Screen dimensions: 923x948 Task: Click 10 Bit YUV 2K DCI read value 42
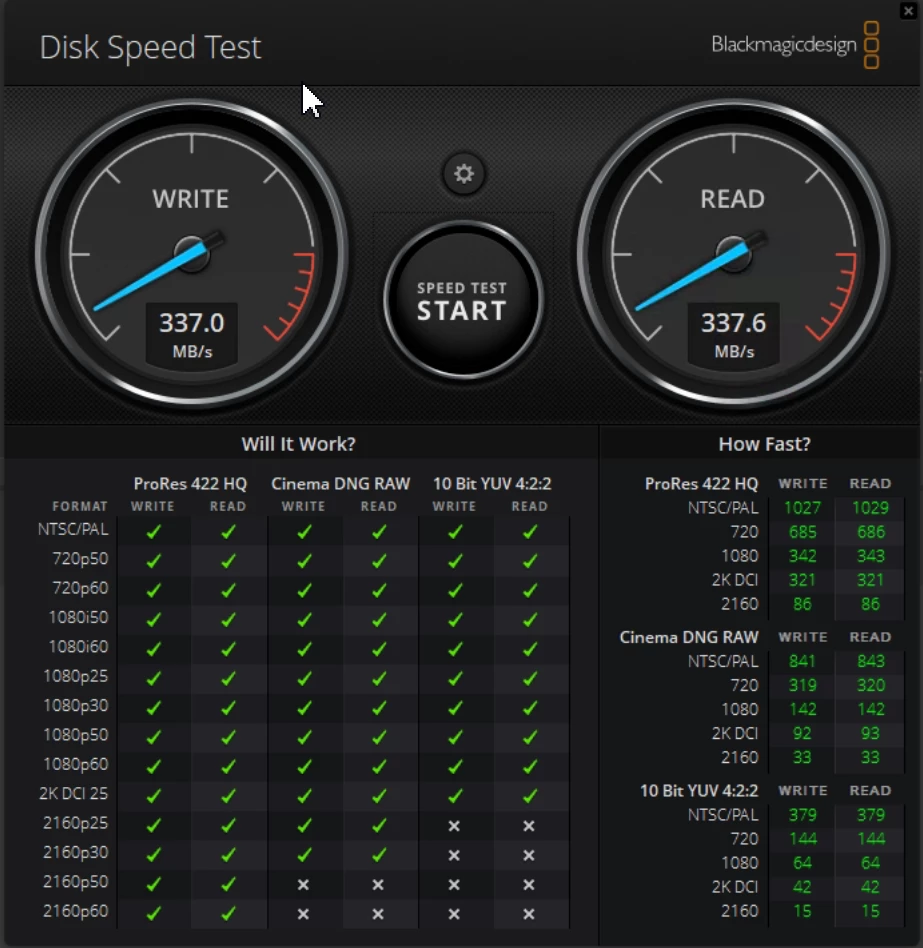pyautogui.click(x=870, y=887)
